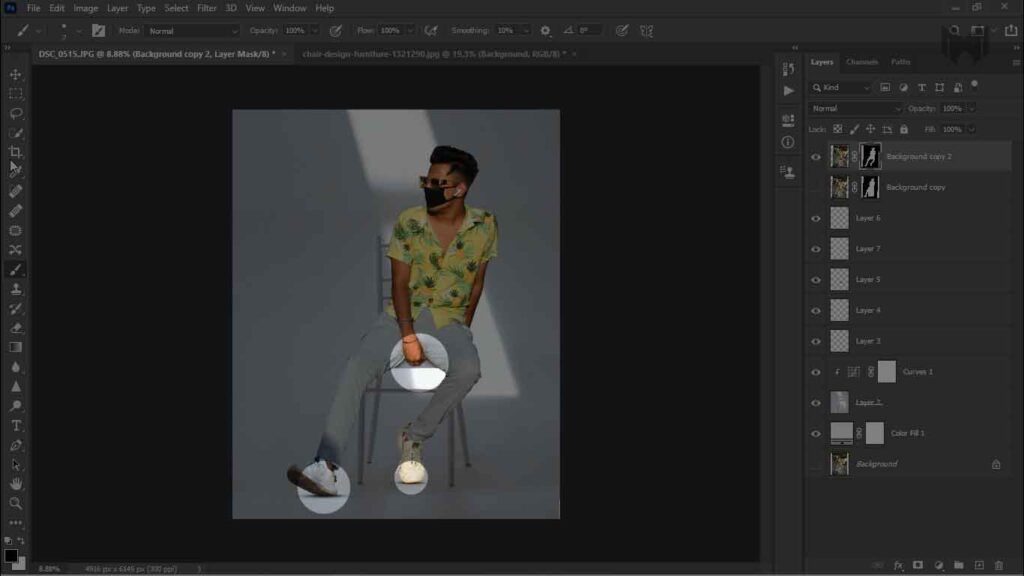This screenshot has height=576, width=1024.
Task: Open the Filter menu
Action: point(206,8)
